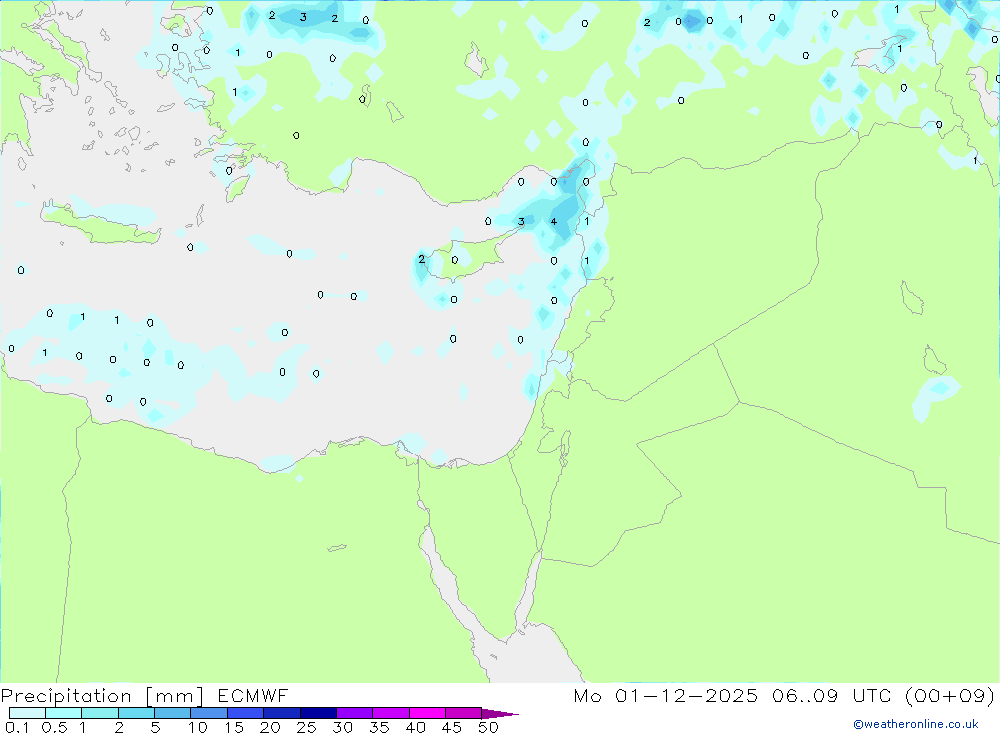Select the 20–25 mm legend color box

click(x=281, y=713)
